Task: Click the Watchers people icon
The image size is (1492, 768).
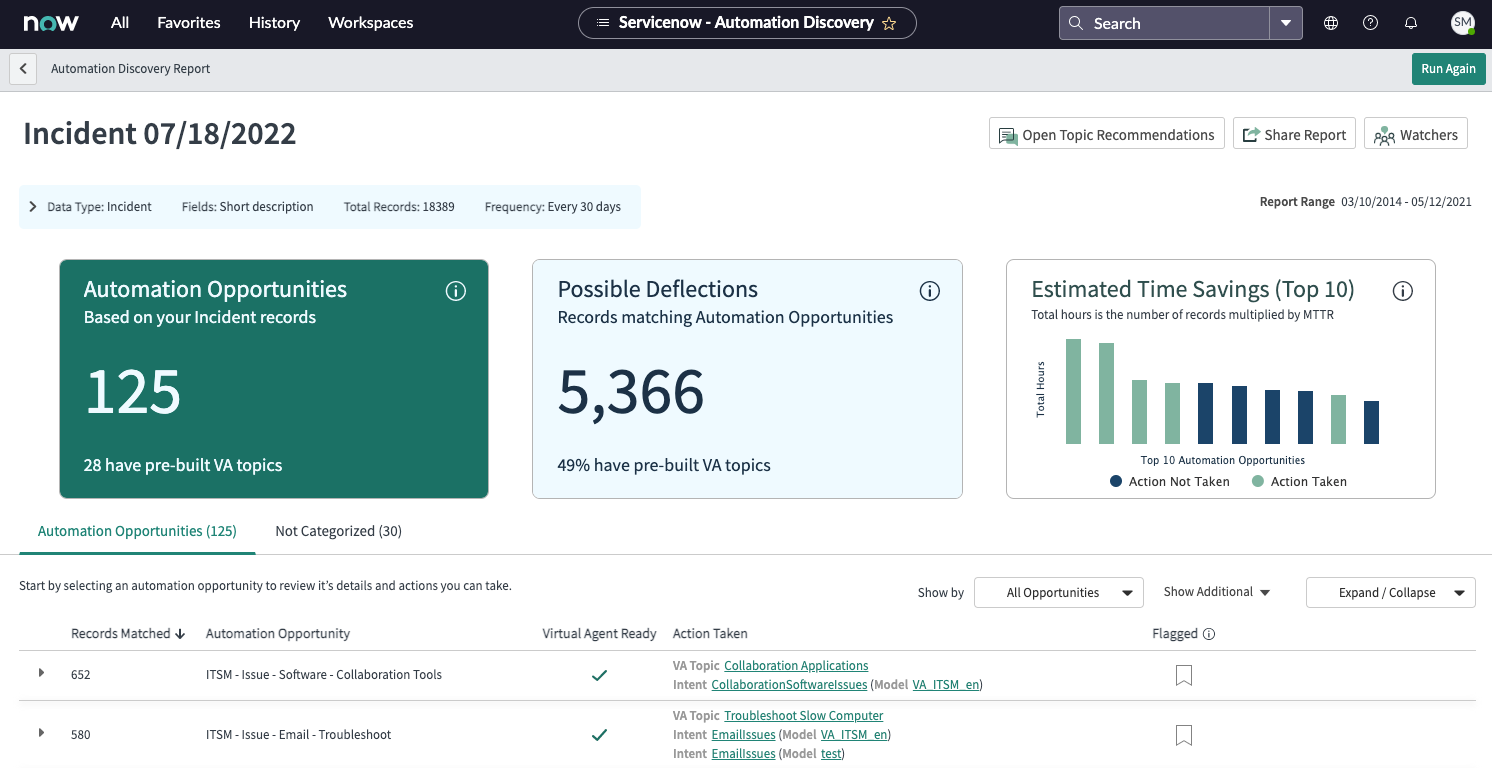Action: [x=1384, y=136]
